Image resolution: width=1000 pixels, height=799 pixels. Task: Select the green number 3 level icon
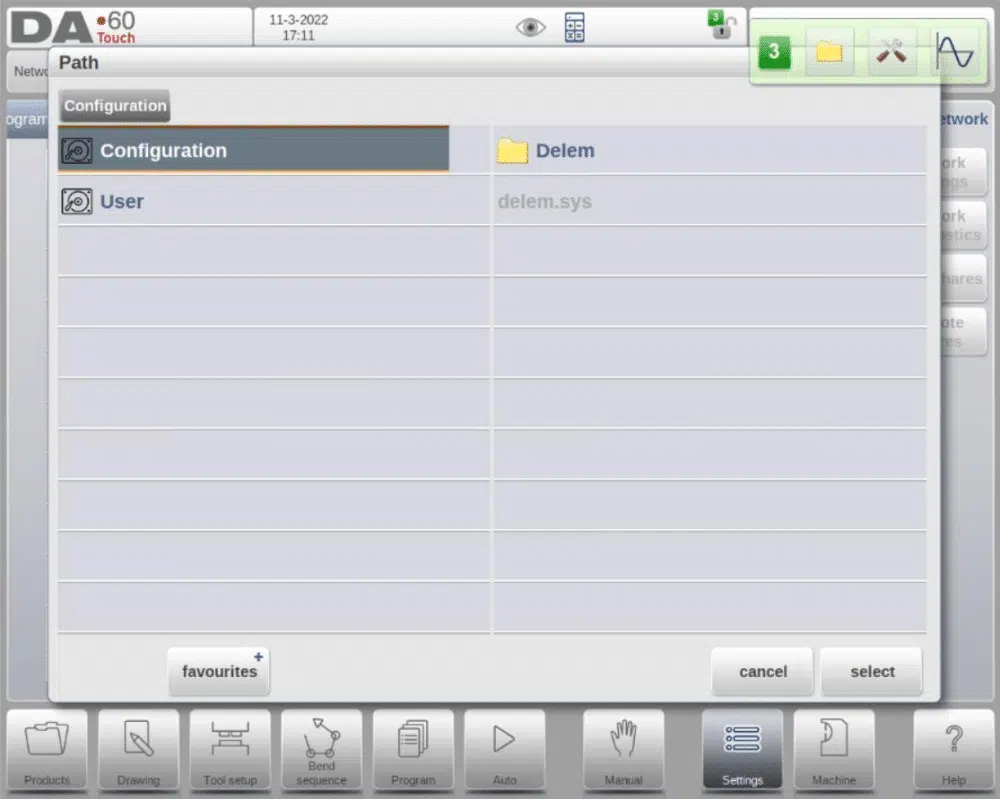click(x=774, y=52)
